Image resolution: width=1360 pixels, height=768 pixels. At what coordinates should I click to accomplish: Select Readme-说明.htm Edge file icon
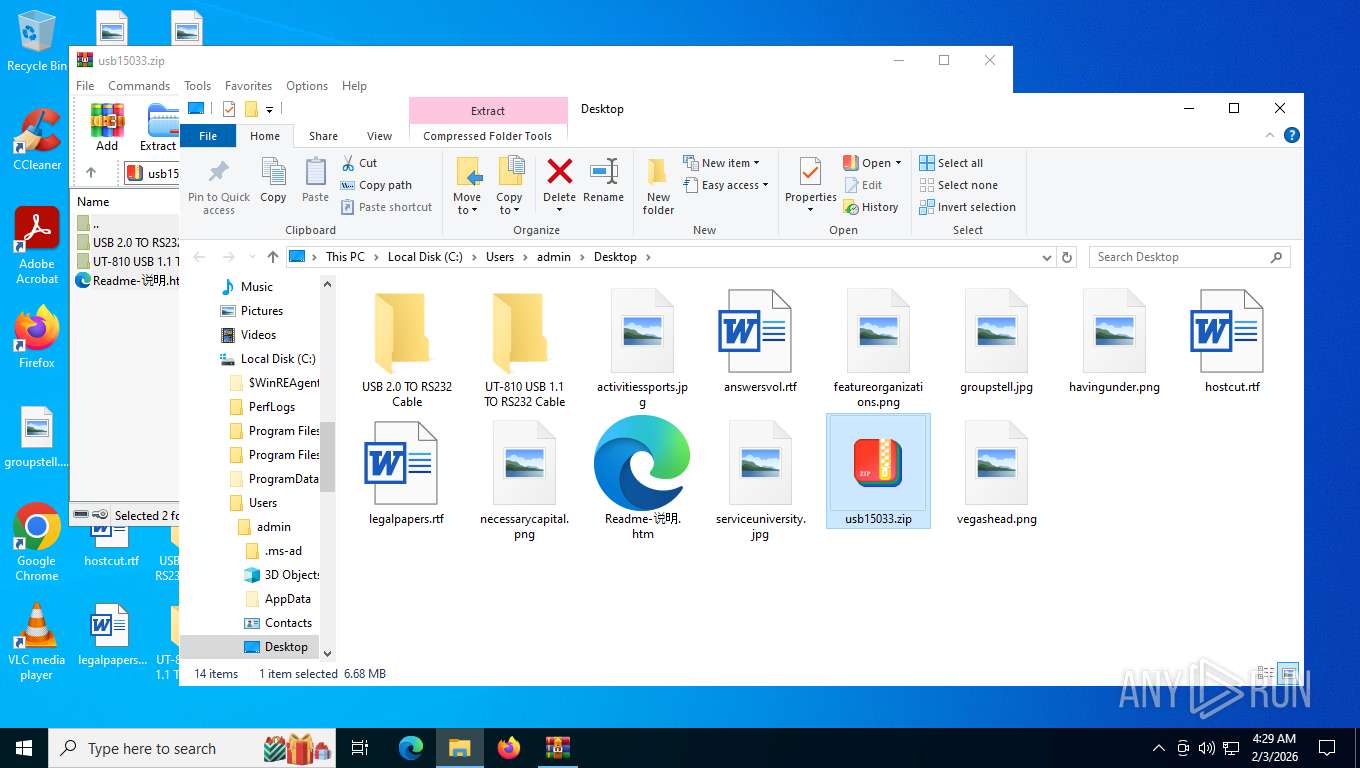tap(642, 463)
